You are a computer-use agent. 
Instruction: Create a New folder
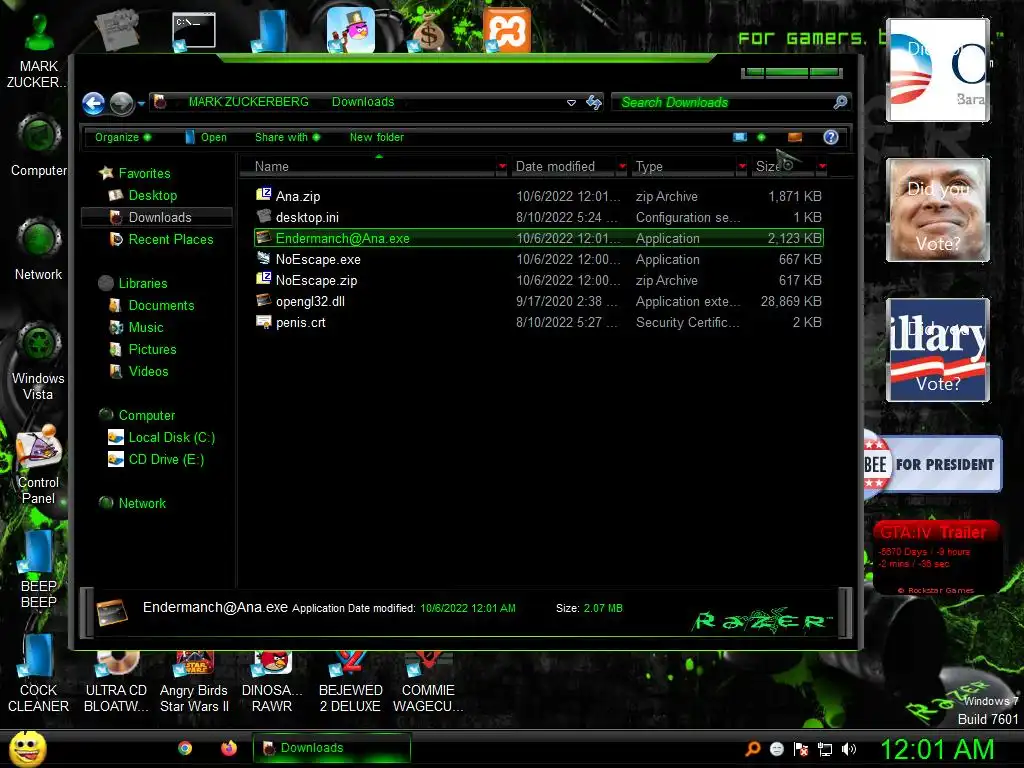[376, 137]
